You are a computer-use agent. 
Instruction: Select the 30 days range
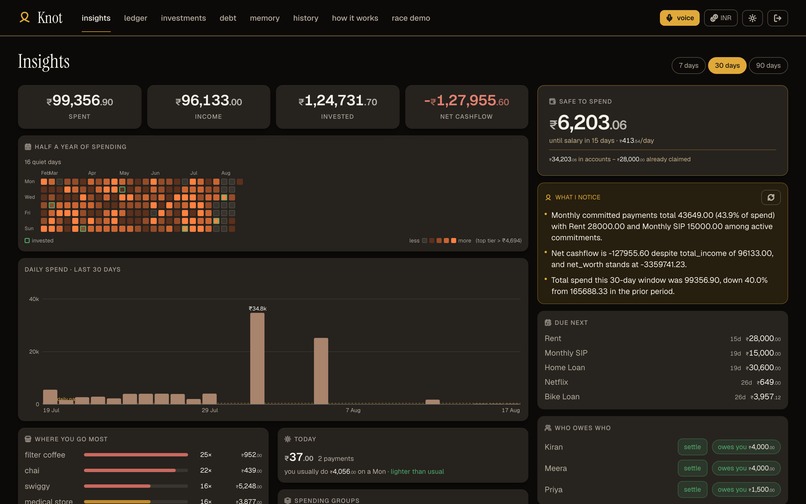click(x=727, y=65)
